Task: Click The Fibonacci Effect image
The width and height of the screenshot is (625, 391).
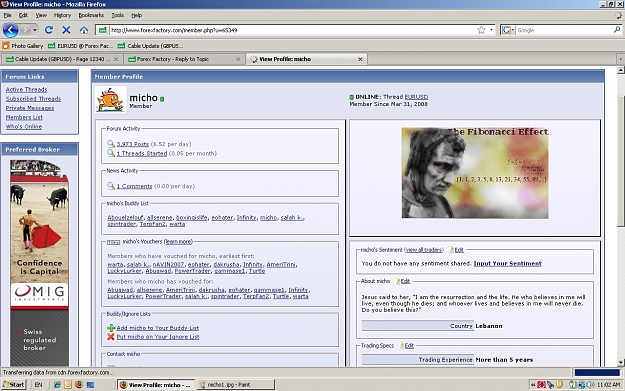Action: (475, 173)
